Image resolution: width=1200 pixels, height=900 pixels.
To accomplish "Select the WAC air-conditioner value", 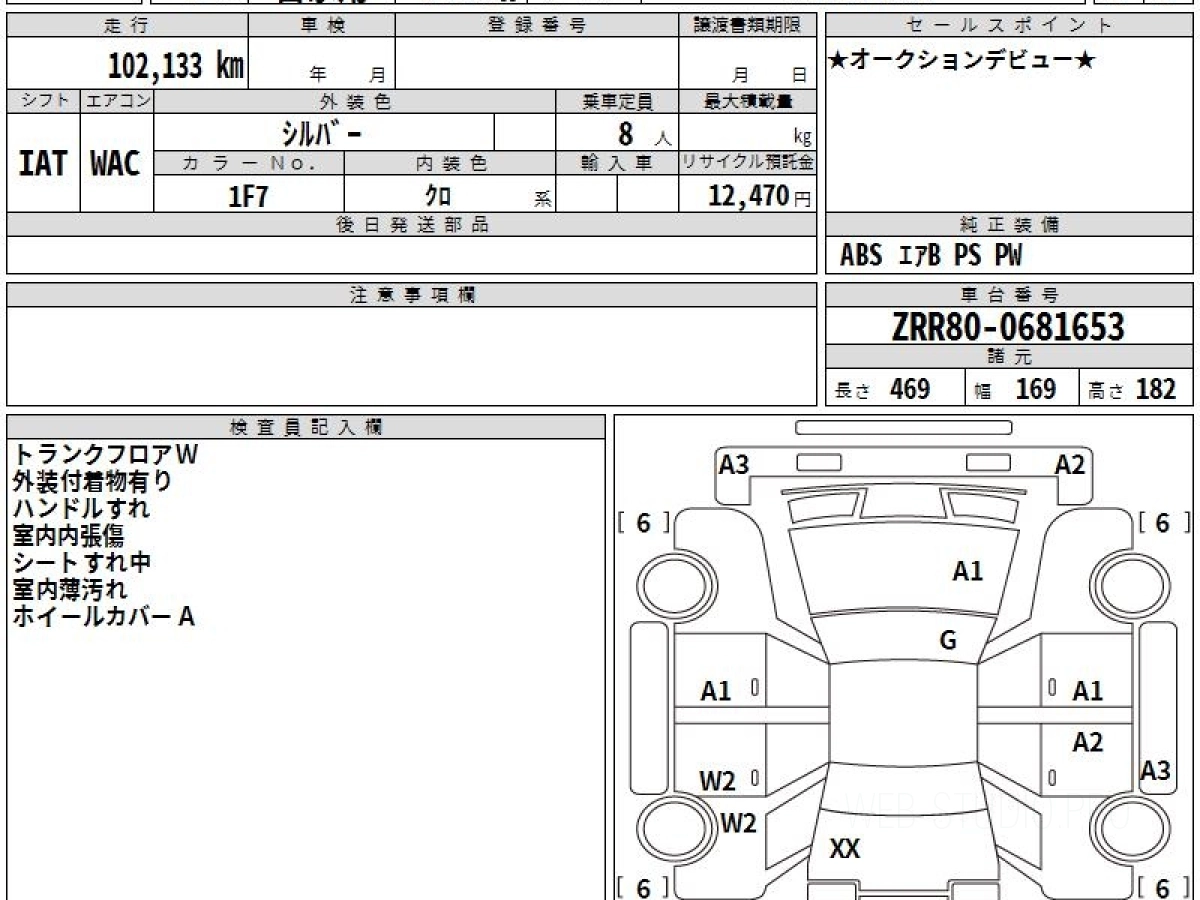I will [x=116, y=163].
